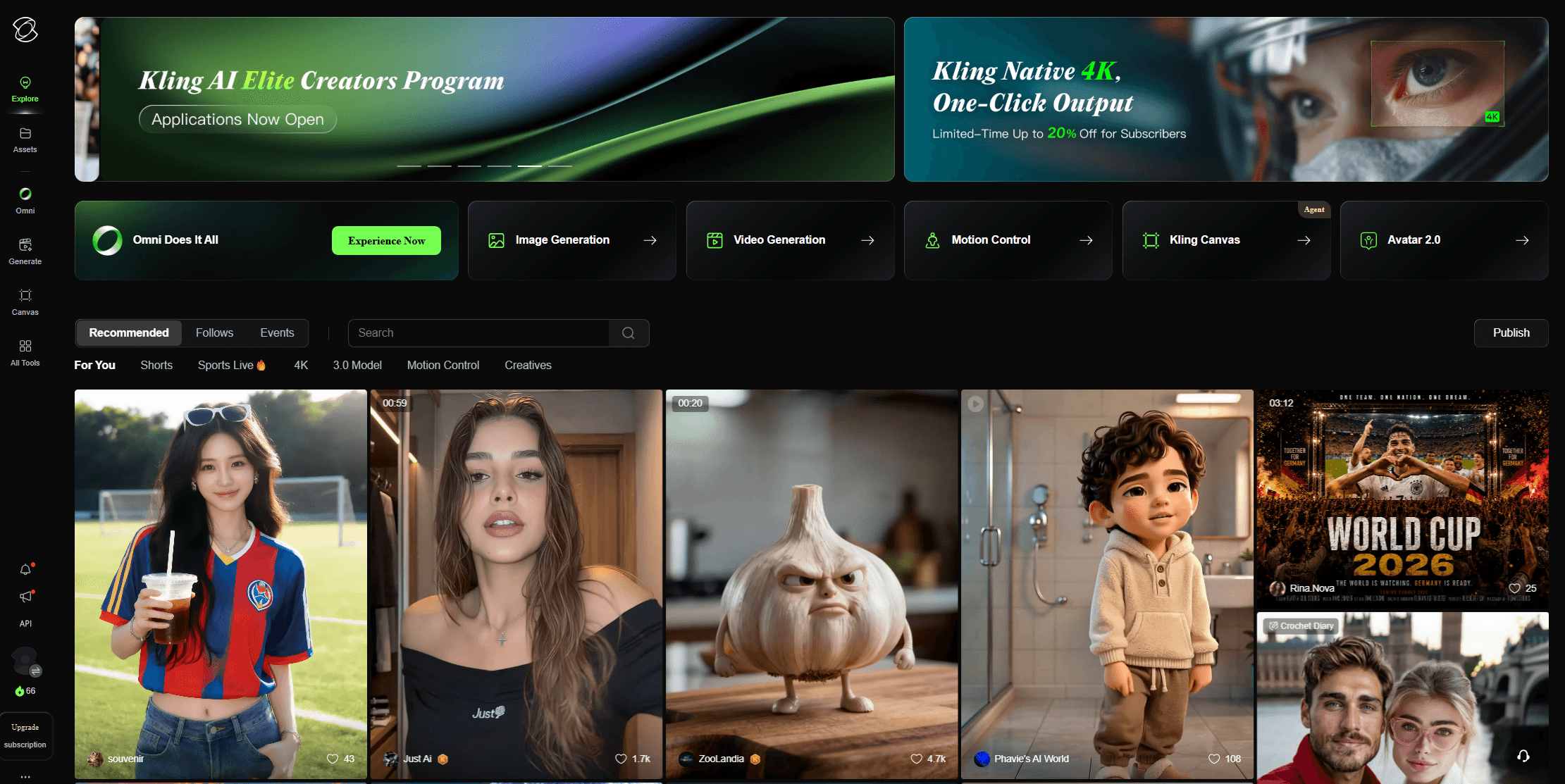Click Upgrade subscription in the sidebar
The height and width of the screenshot is (784, 1565).
(x=25, y=736)
